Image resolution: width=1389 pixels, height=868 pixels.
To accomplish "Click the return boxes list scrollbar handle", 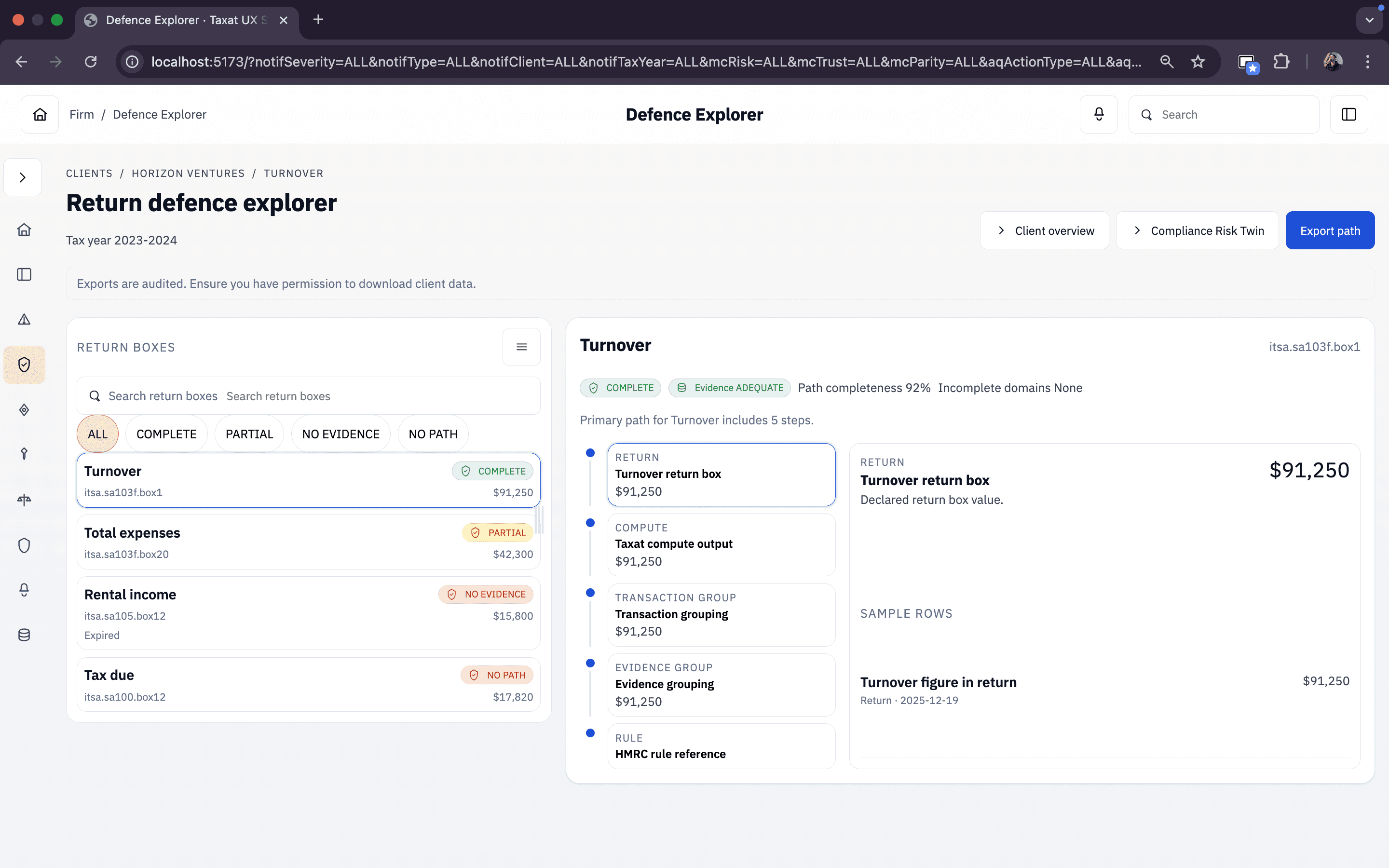I will (540, 519).
